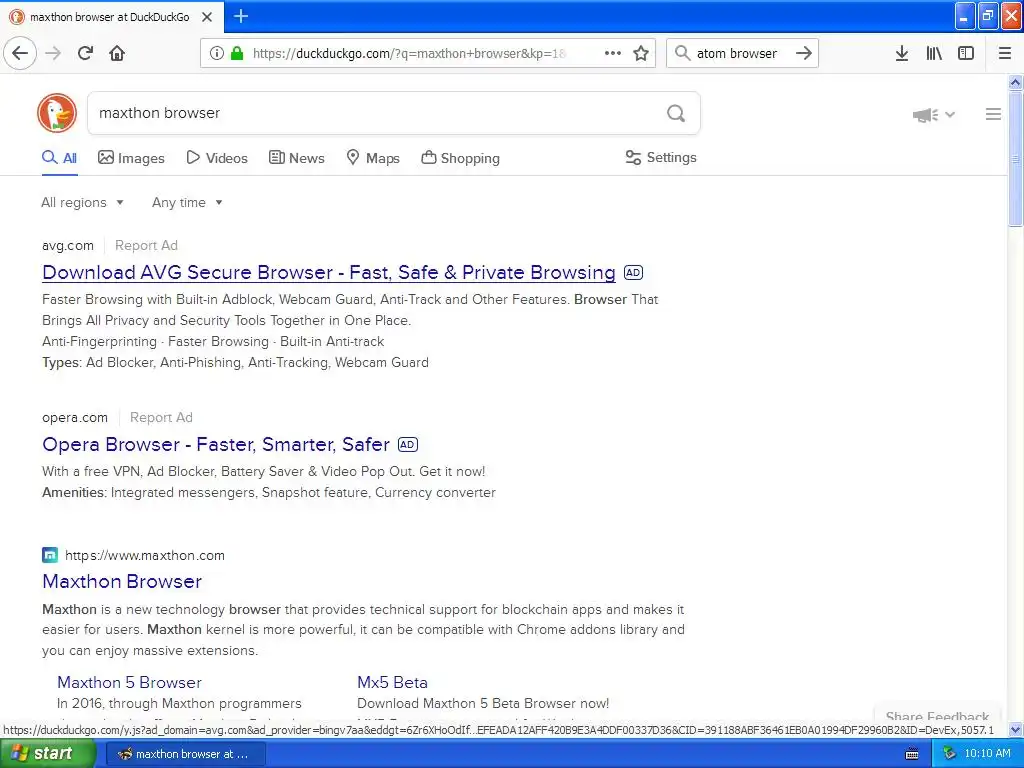This screenshot has height=768, width=1024.
Task: Click the green secure connection padlock
Action: click(236, 53)
